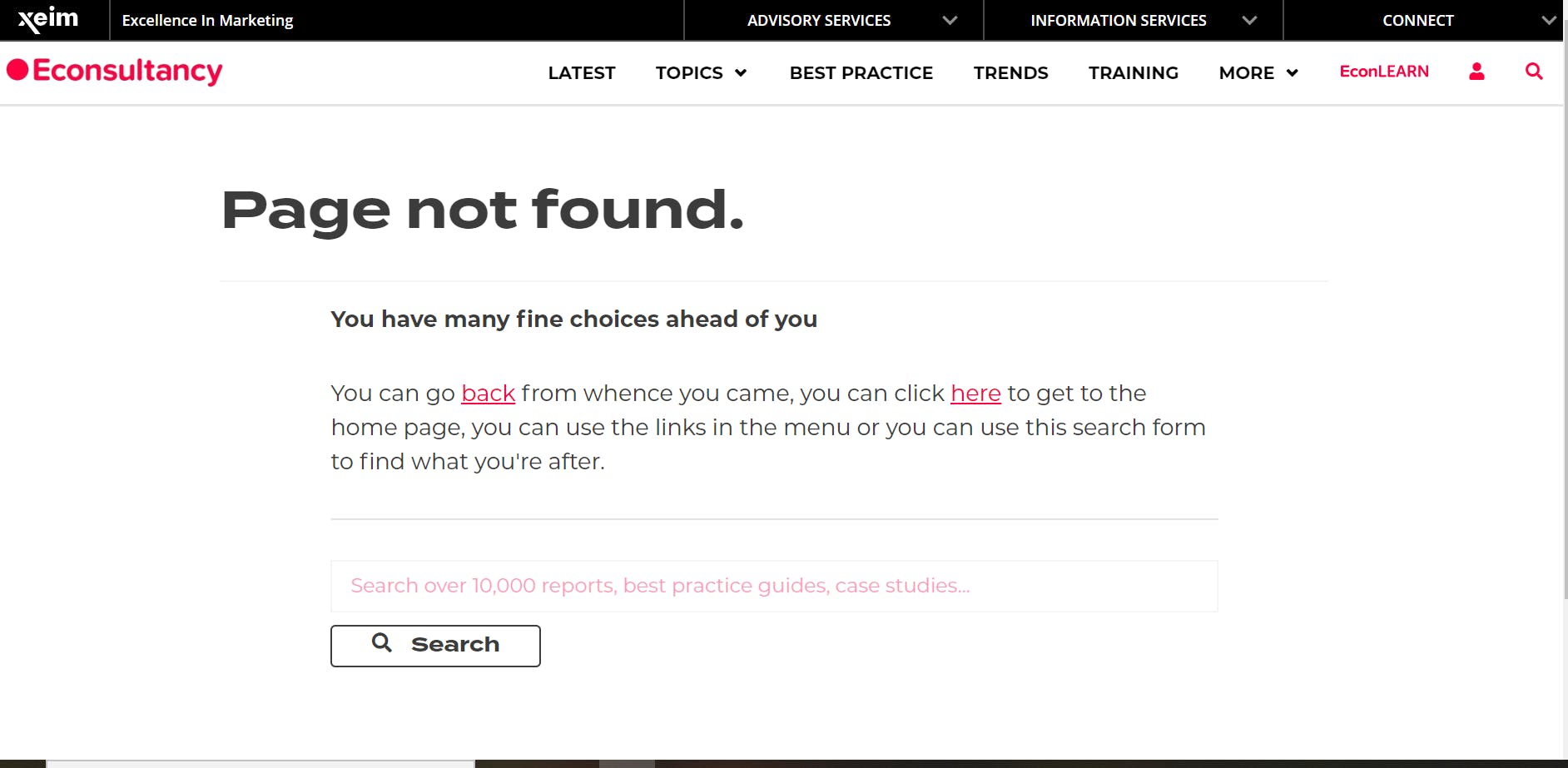Open the More menu chevron

click(x=1291, y=73)
